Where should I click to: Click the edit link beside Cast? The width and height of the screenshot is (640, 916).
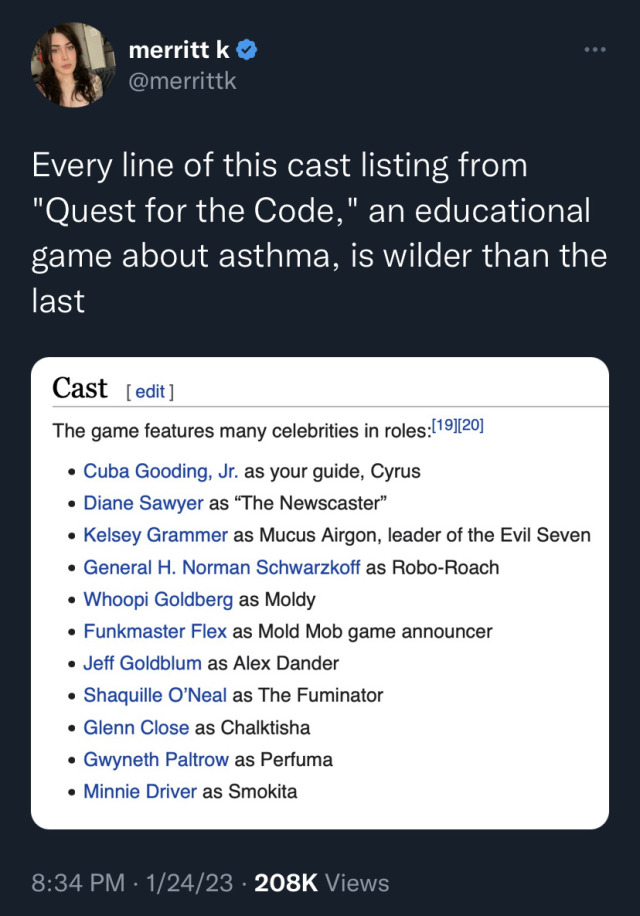click(x=150, y=391)
